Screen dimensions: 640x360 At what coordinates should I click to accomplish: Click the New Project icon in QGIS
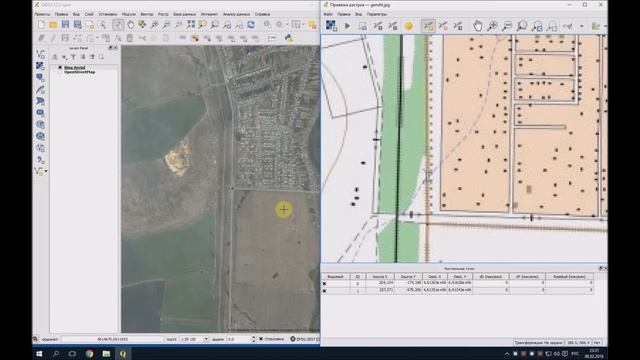click(41, 25)
